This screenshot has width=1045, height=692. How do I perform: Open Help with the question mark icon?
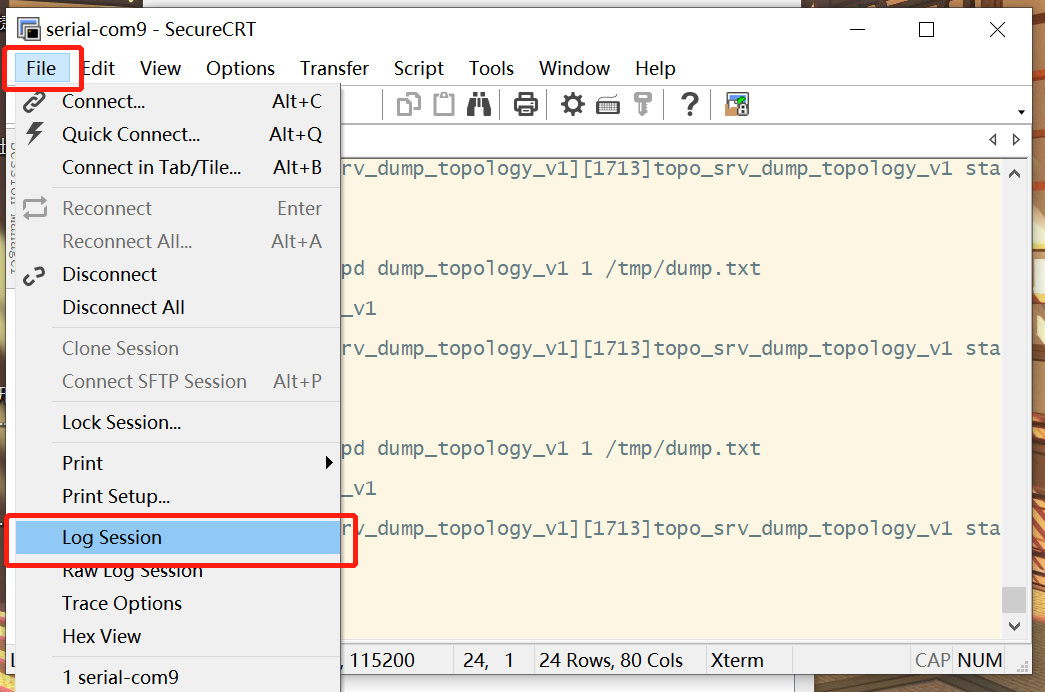pos(689,104)
